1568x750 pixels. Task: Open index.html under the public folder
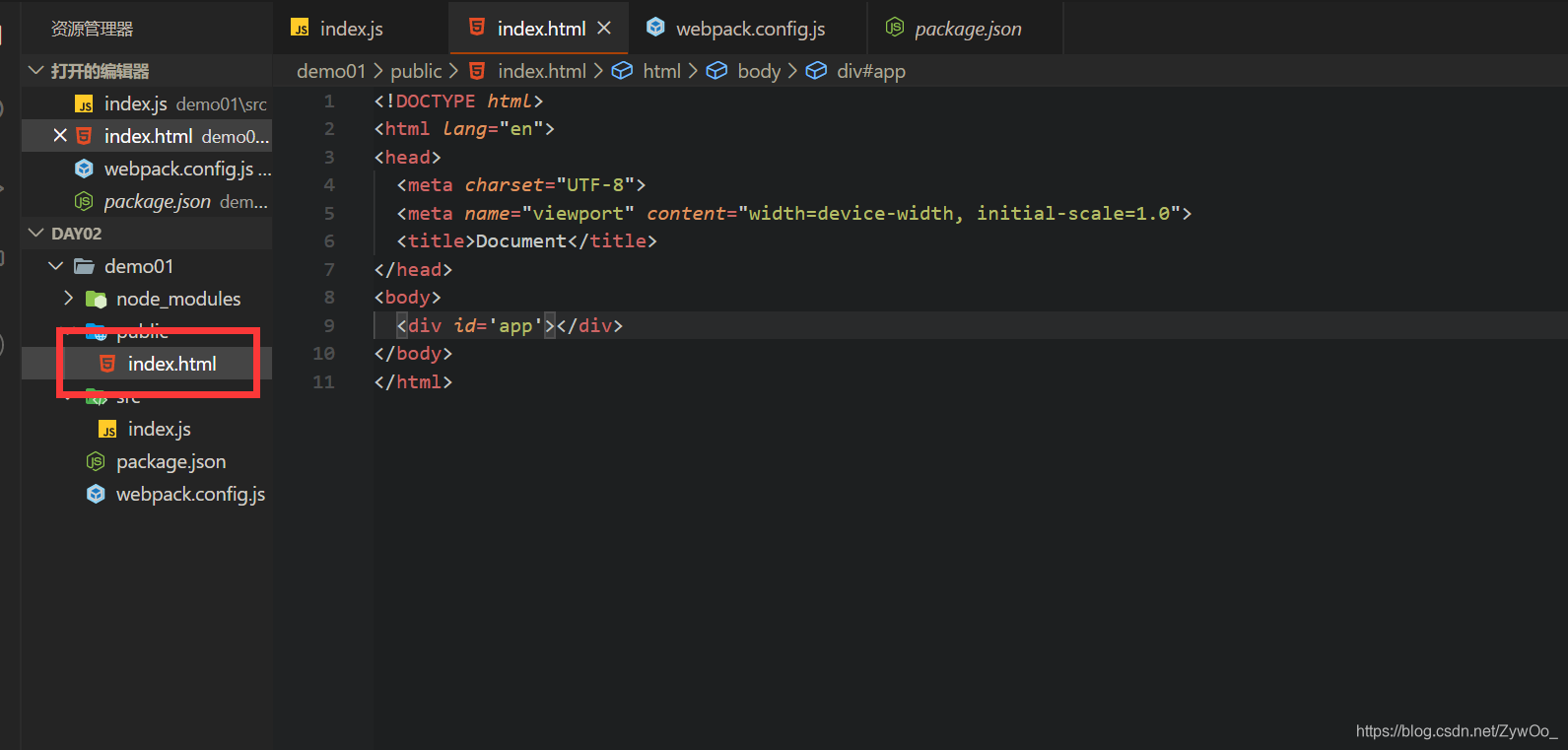pyautogui.click(x=147, y=364)
